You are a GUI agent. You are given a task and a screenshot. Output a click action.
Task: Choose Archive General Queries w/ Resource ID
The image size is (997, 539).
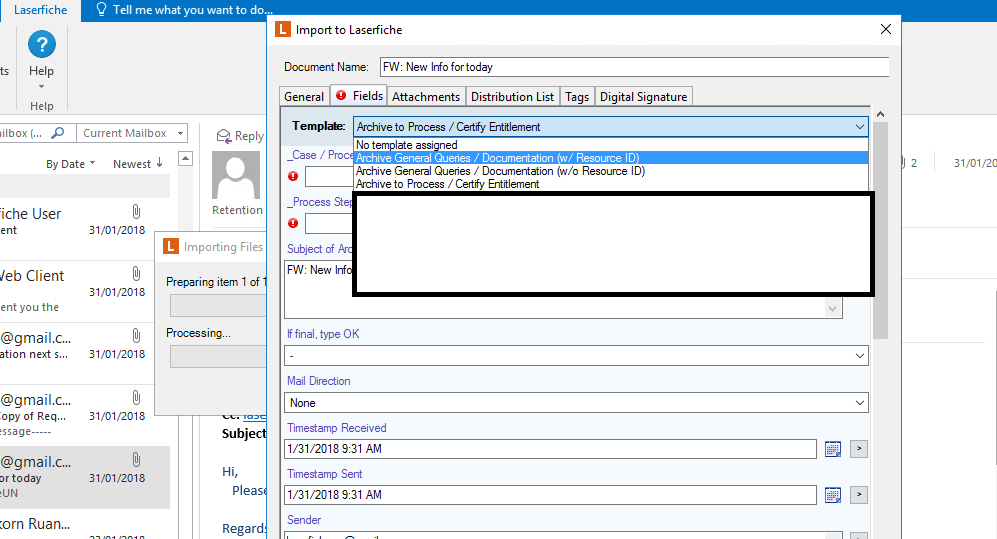tap(611, 158)
